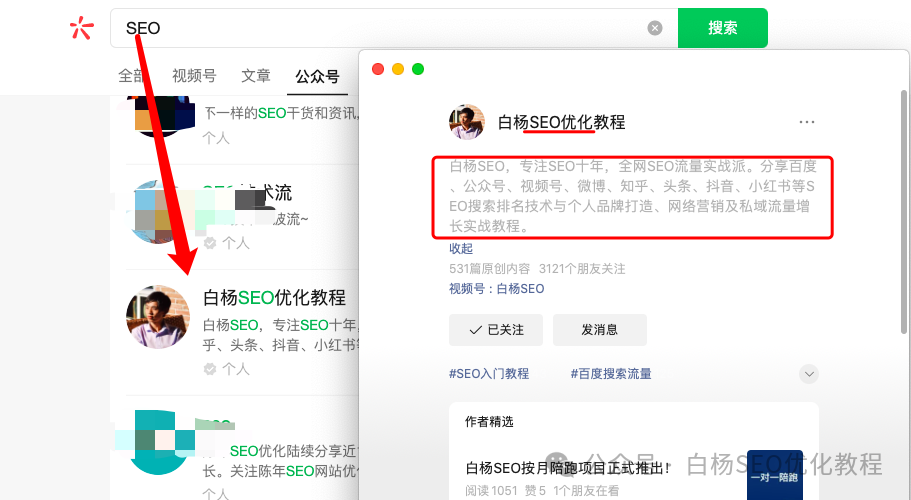The image size is (911, 500).
Task: Click the 白杨SEO优化教程 profile avatar in popup
Action: click(x=467, y=122)
